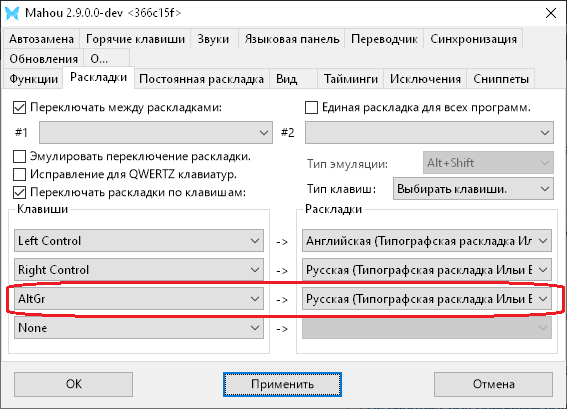The image size is (567, 409).
Task: Expand the AltGr key dropdown
Action: coord(139,299)
